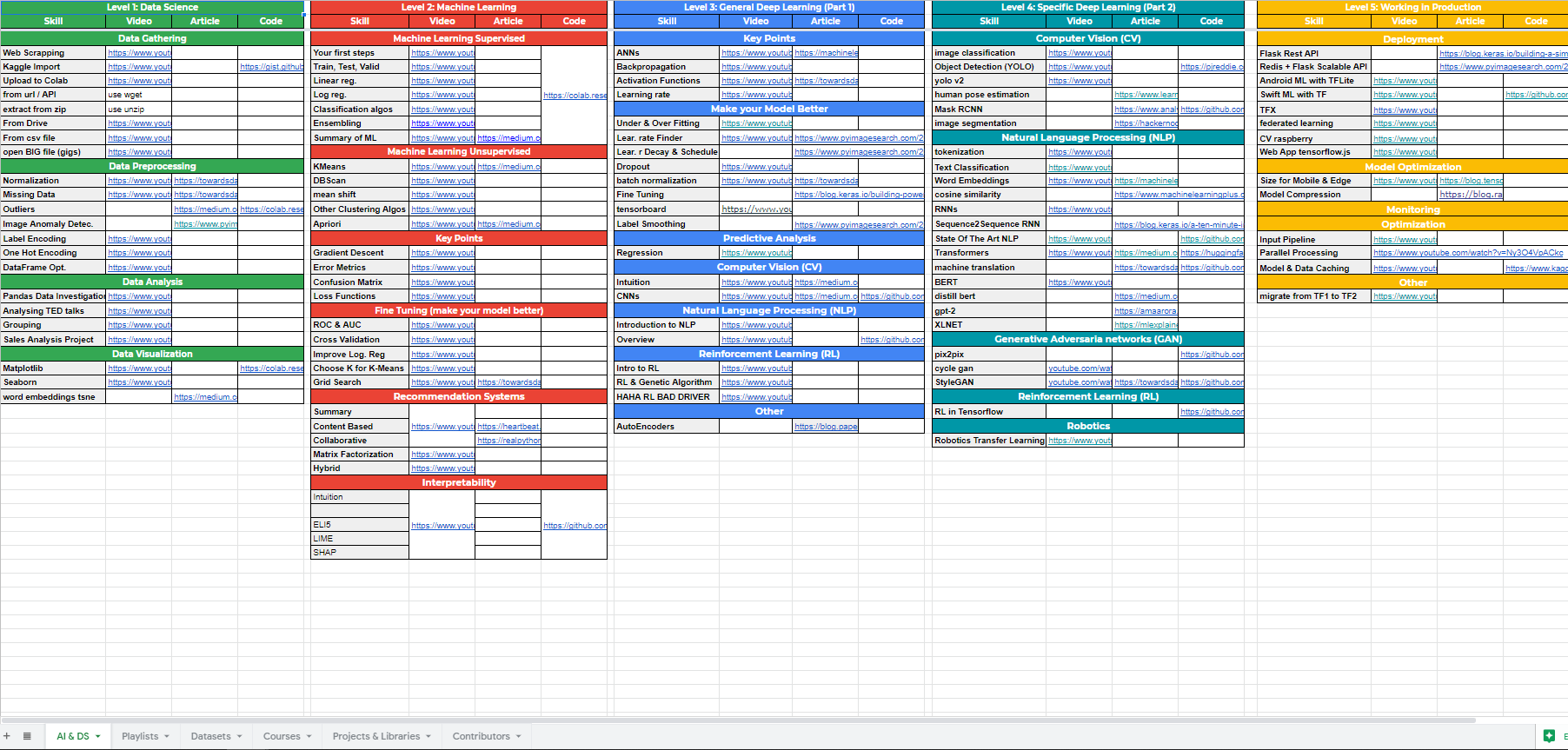The image size is (1568, 750).
Task: Select the 'Model Optimization' section header
Action: 1412,167
